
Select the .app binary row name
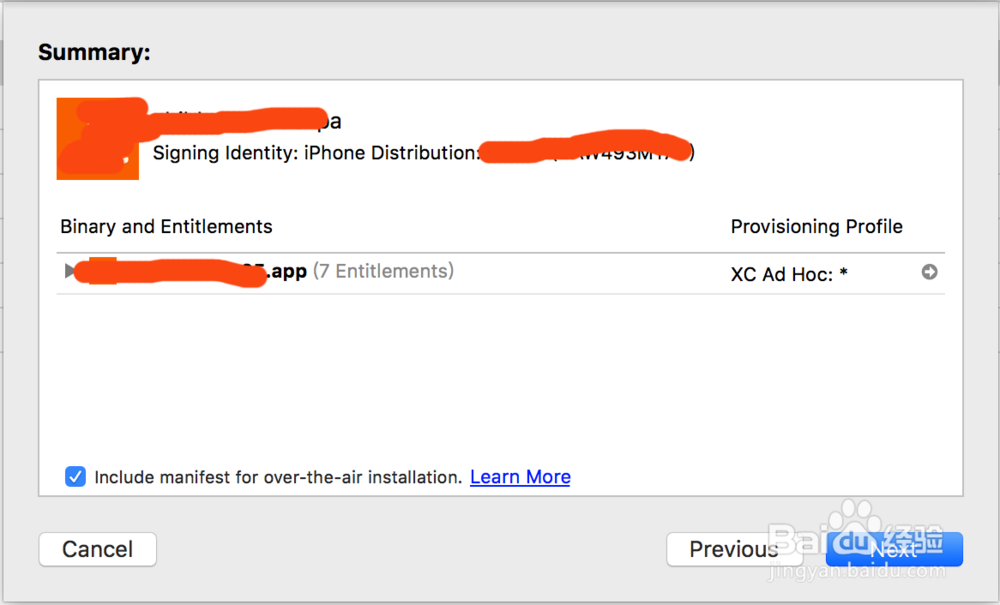190,271
